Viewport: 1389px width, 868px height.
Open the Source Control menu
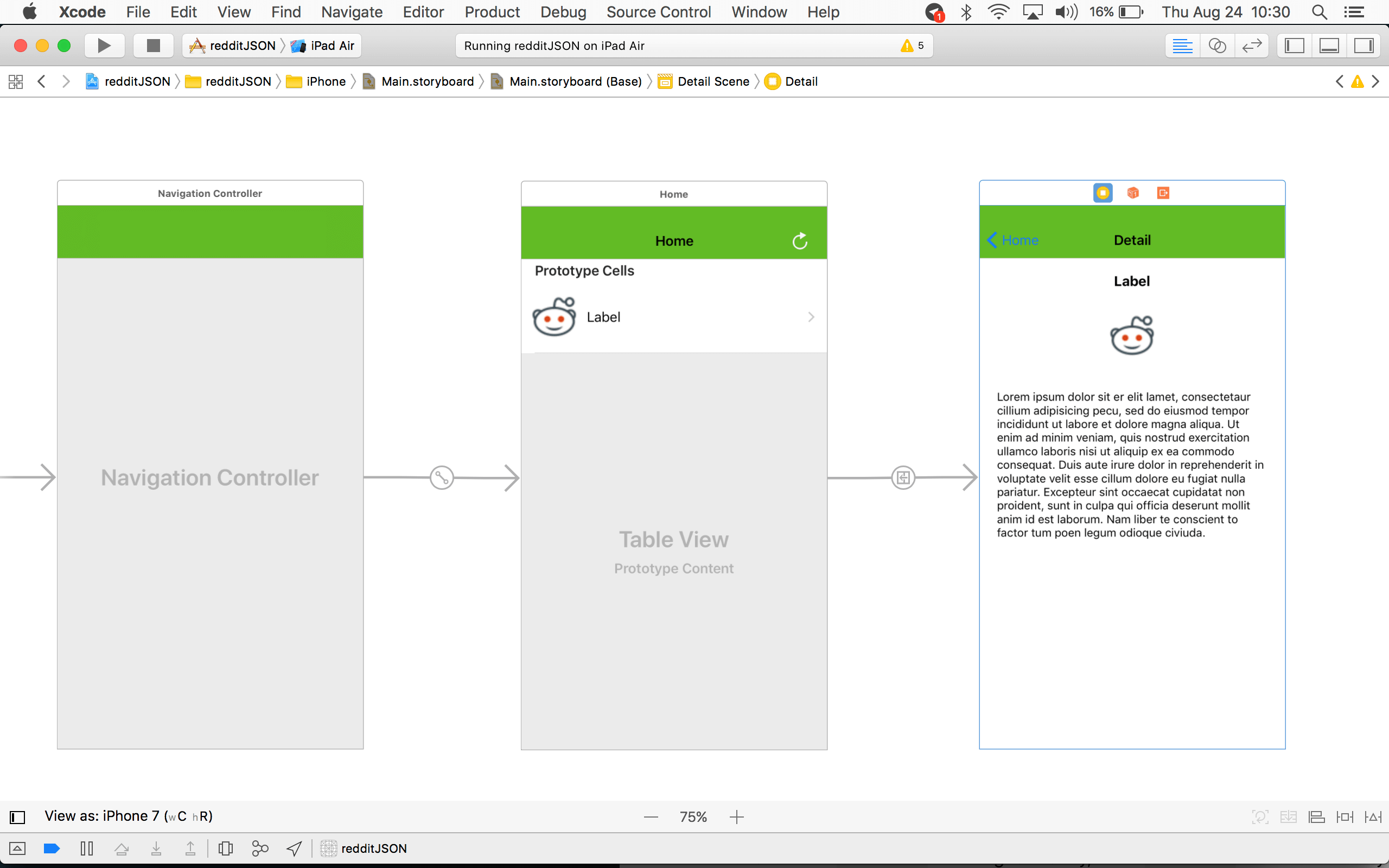(658, 12)
